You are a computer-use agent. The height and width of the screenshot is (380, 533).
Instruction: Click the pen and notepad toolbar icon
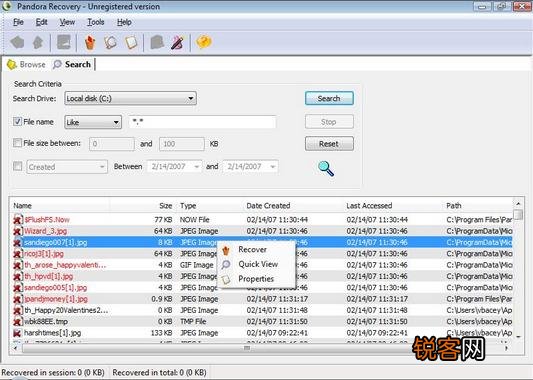point(177,42)
